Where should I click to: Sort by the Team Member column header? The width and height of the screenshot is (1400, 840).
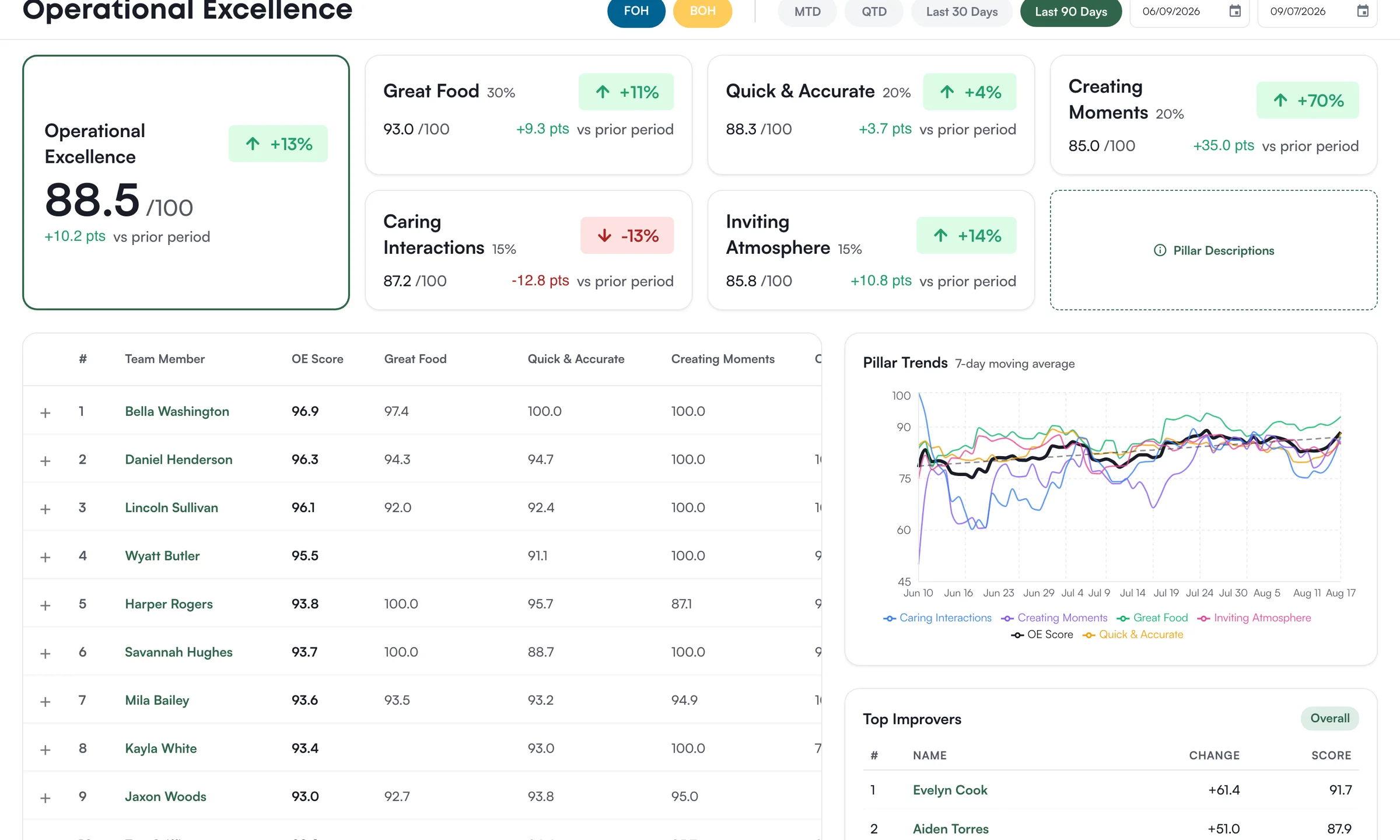pyautogui.click(x=164, y=359)
